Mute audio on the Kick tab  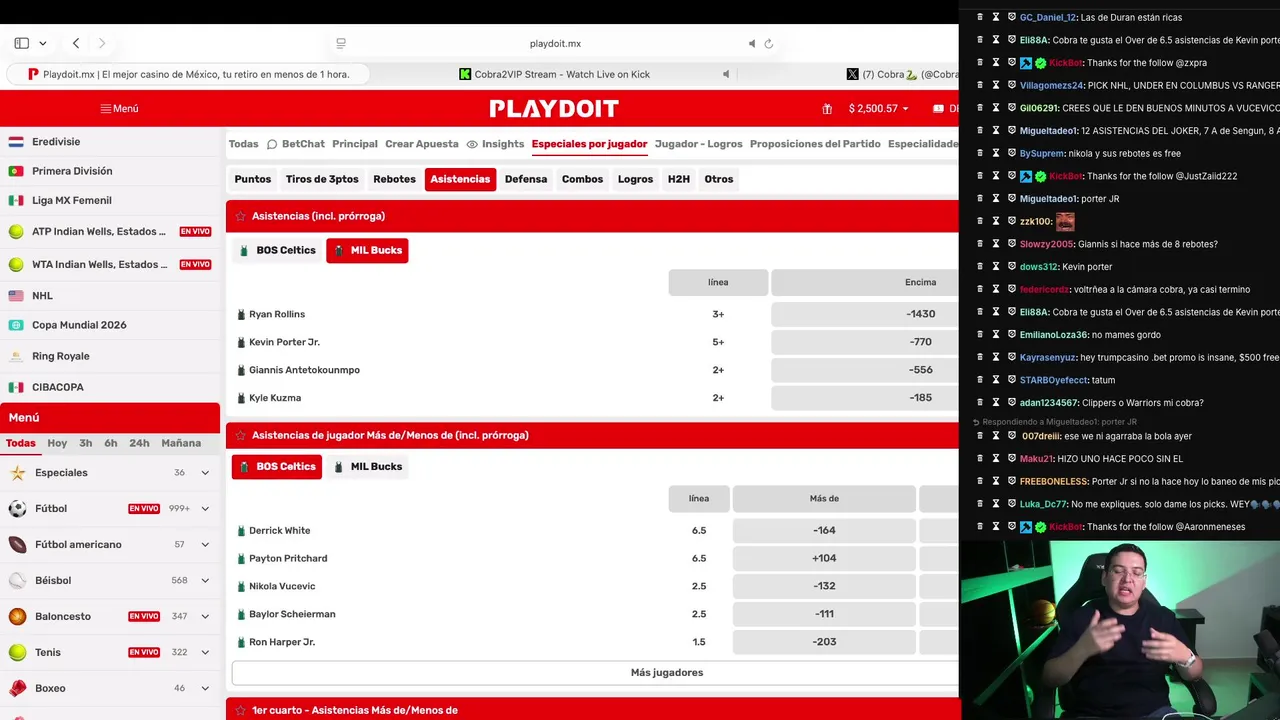tap(726, 74)
